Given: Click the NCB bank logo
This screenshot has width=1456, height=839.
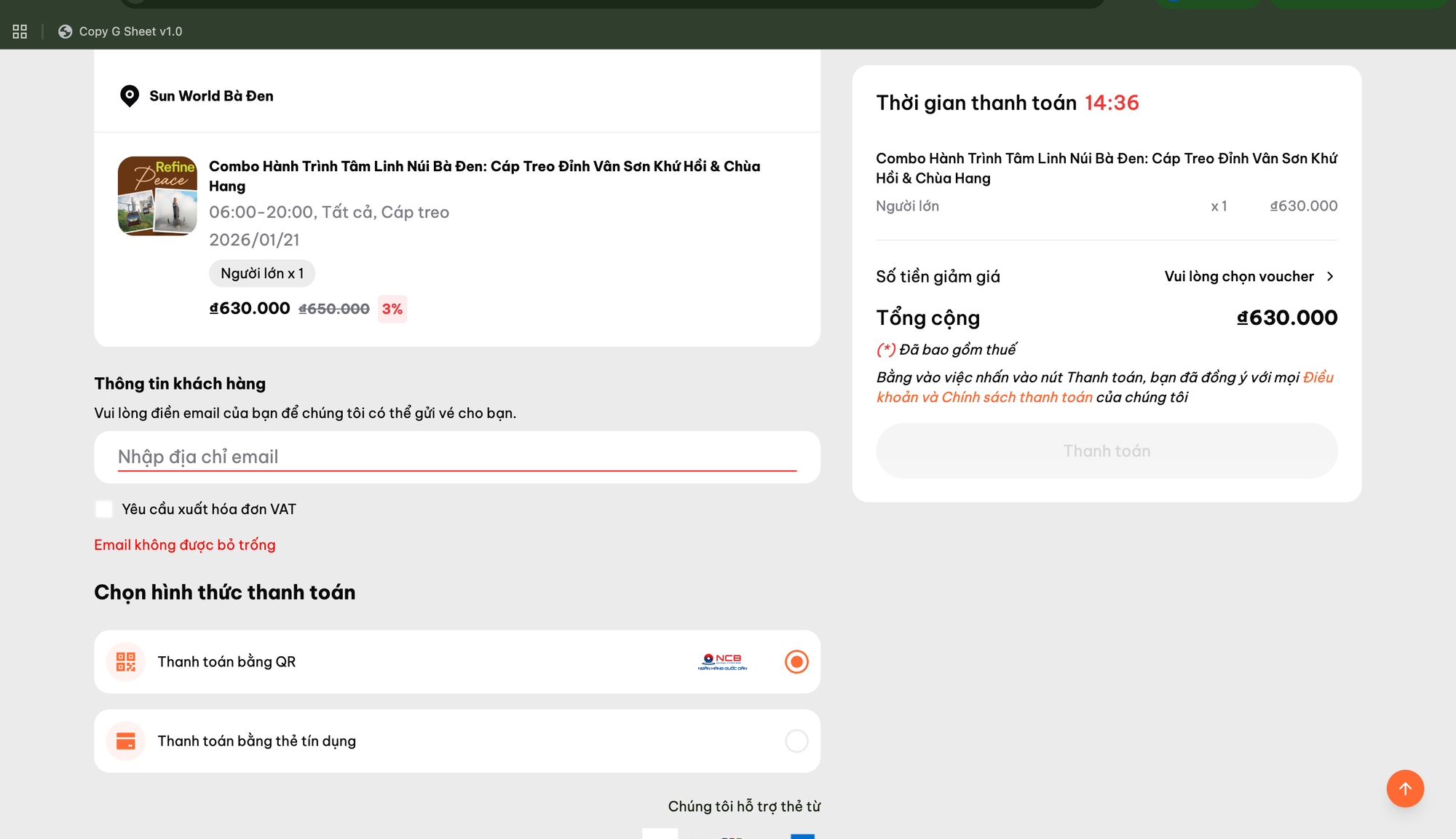Looking at the screenshot, I should [x=722, y=661].
